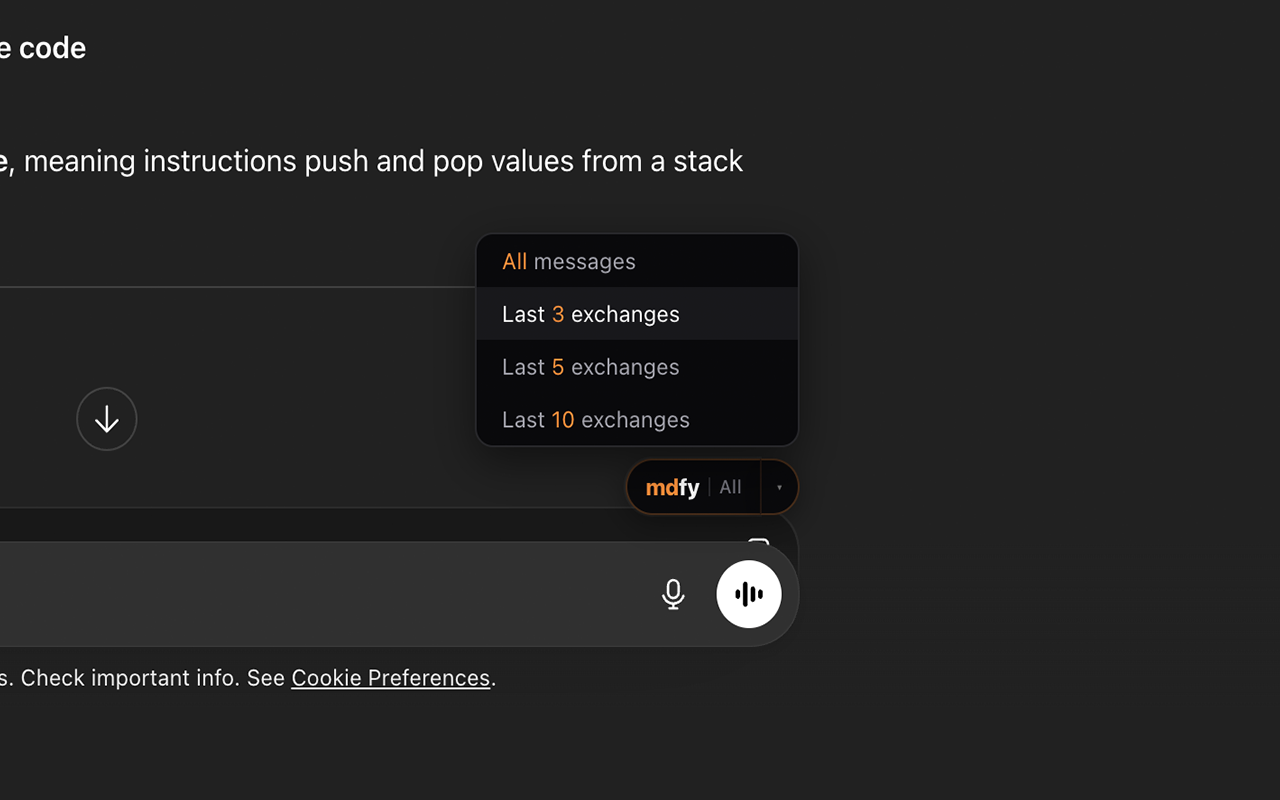Click the orange "10" in the exchanges menu

tap(563, 420)
